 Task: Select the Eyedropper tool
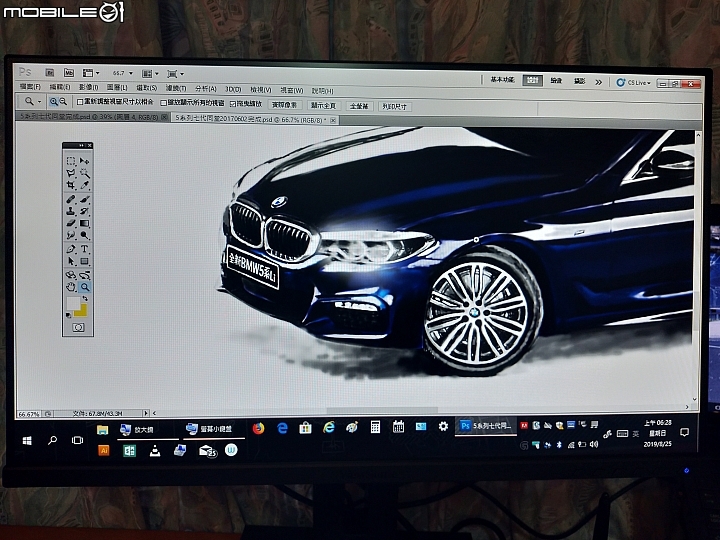coord(84,185)
